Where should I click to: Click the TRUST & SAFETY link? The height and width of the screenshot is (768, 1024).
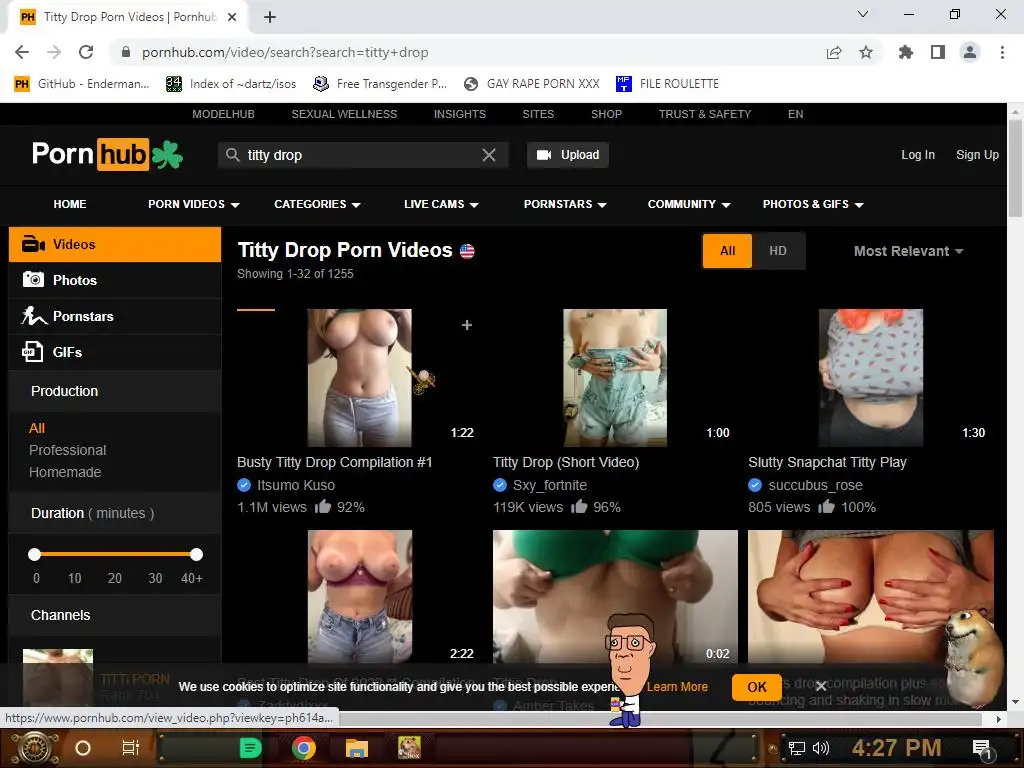click(705, 114)
